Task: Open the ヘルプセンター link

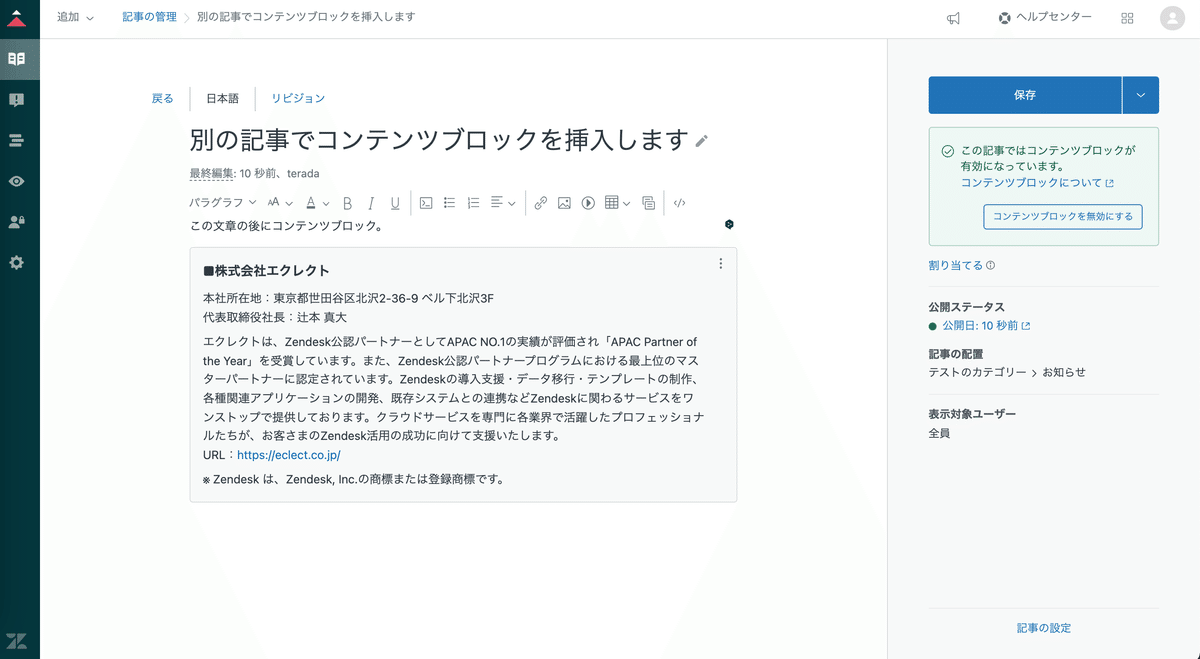Action: [1045, 18]
